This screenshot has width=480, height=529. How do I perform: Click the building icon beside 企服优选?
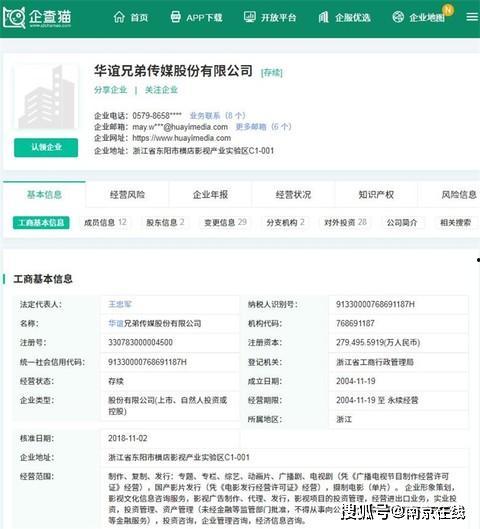324,17
